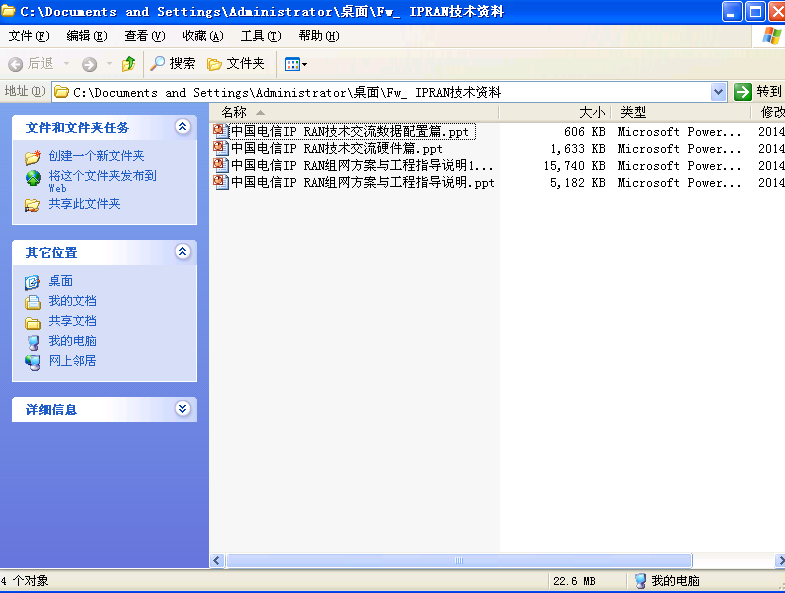Open 网上邻居 link
This screenshot has width=785, height=593.
click(x=72, y=361)
